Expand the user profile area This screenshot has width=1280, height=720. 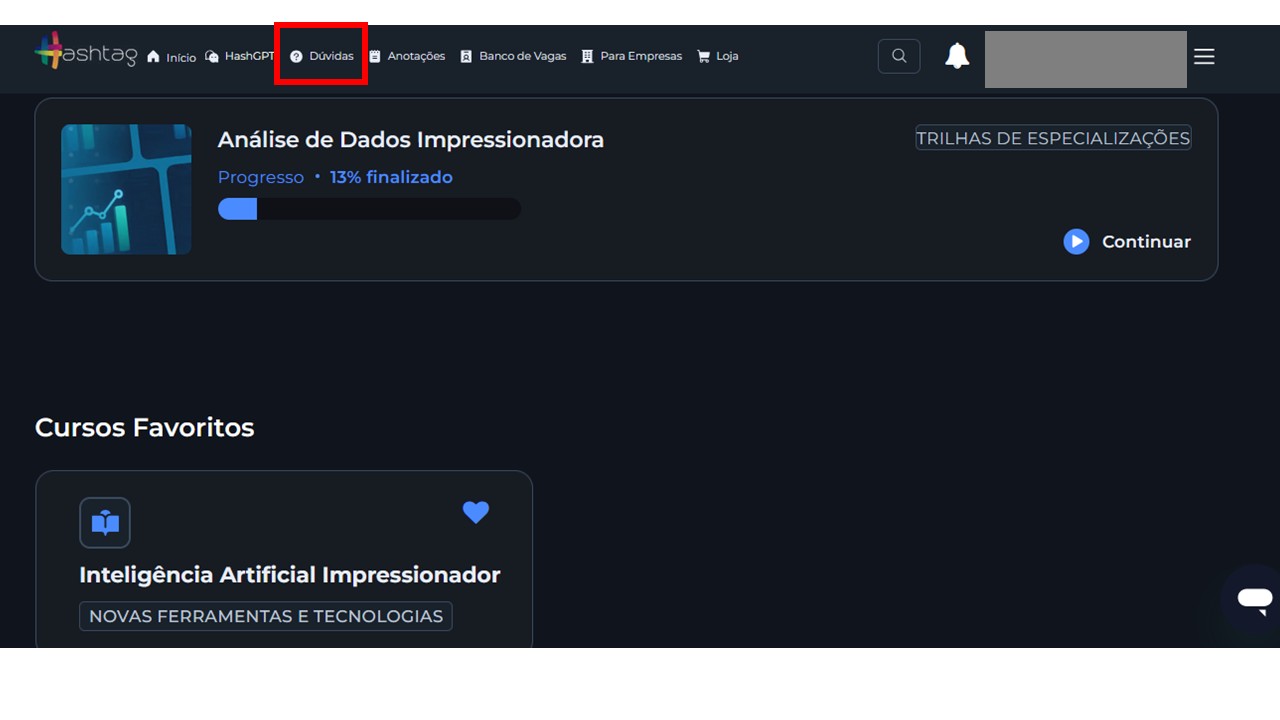tap(1085, 59)
